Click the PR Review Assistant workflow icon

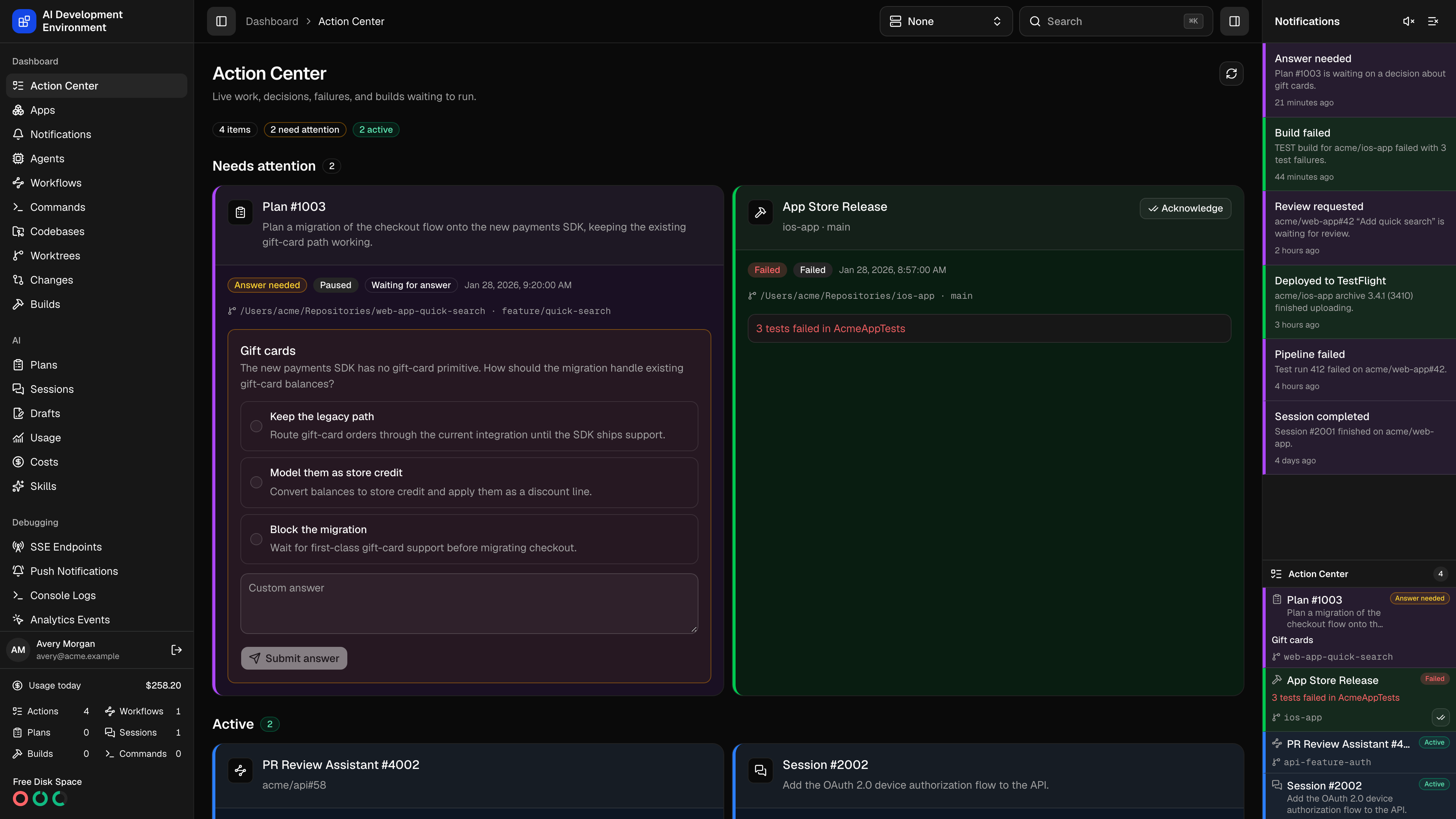point(240,770)
